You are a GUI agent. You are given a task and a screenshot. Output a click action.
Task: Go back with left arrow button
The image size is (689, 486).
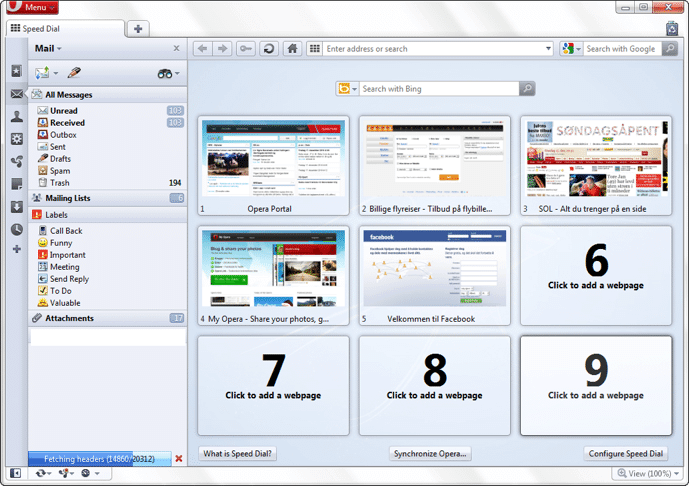click(x=203, y=48)
